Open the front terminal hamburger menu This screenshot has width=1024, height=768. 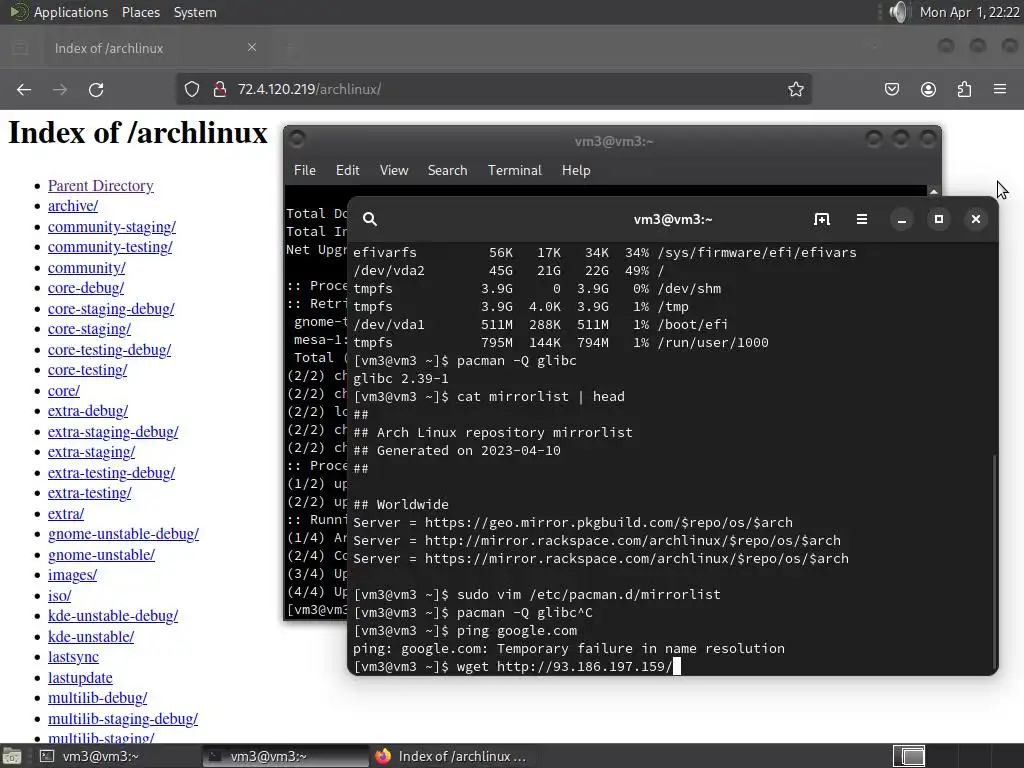(x=861, y=219)
